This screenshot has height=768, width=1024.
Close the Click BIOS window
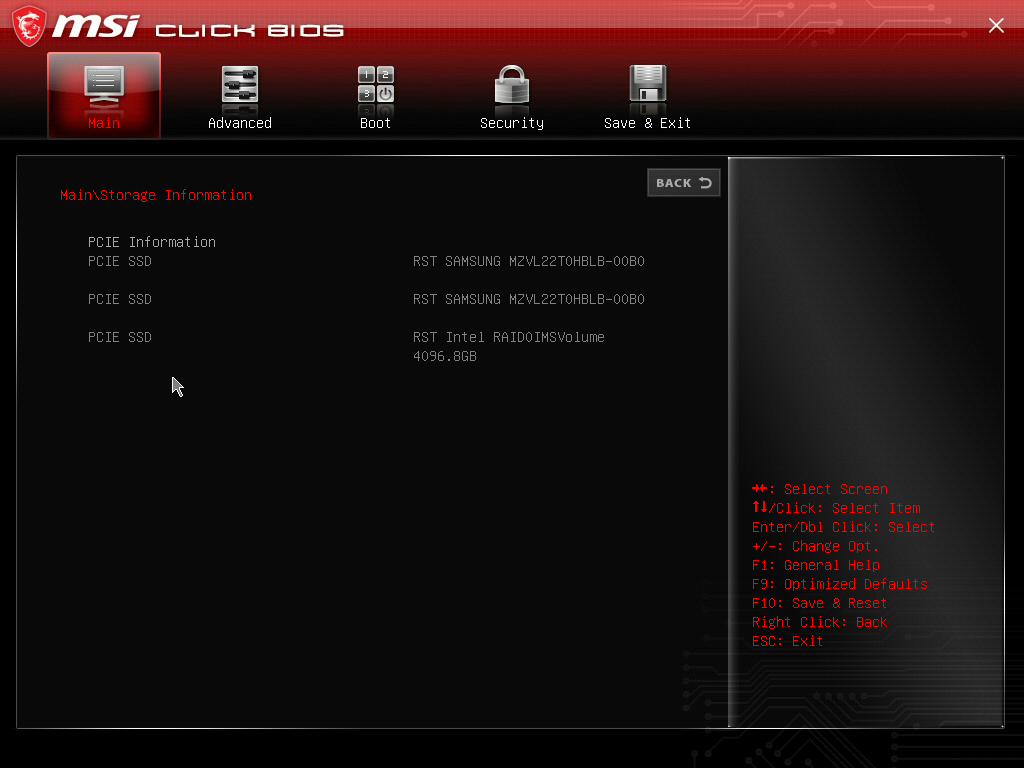pos(996,25)
